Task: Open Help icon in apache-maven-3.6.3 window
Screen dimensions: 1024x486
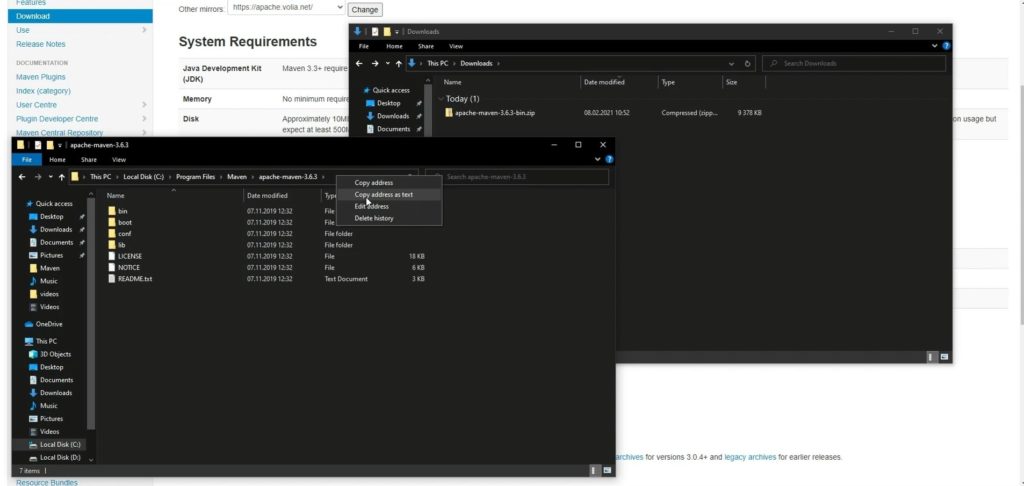Action: coord(609,159)
